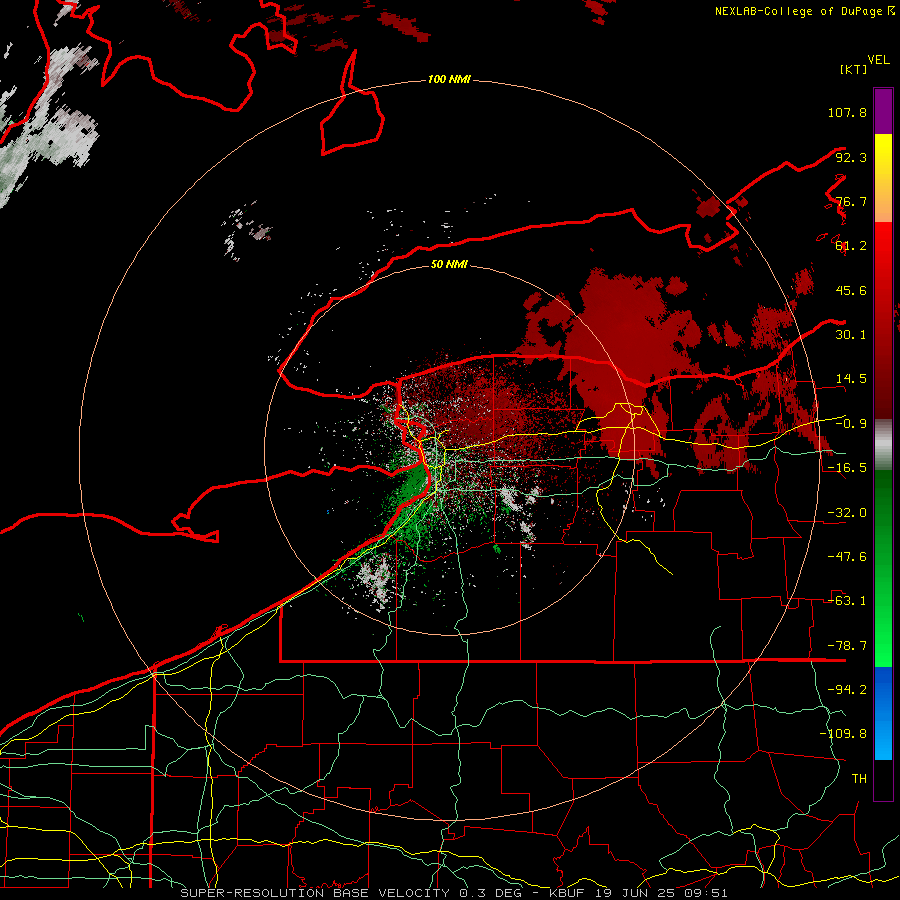Click the 14.5 value on velocity scale
Screen dimensions: 900x900
(x=851, y=379)
